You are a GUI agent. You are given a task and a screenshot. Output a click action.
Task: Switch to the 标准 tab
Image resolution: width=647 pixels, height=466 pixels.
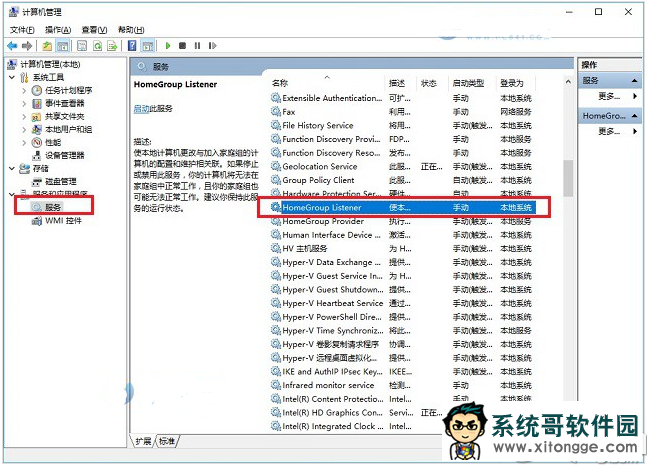point(167,441)
